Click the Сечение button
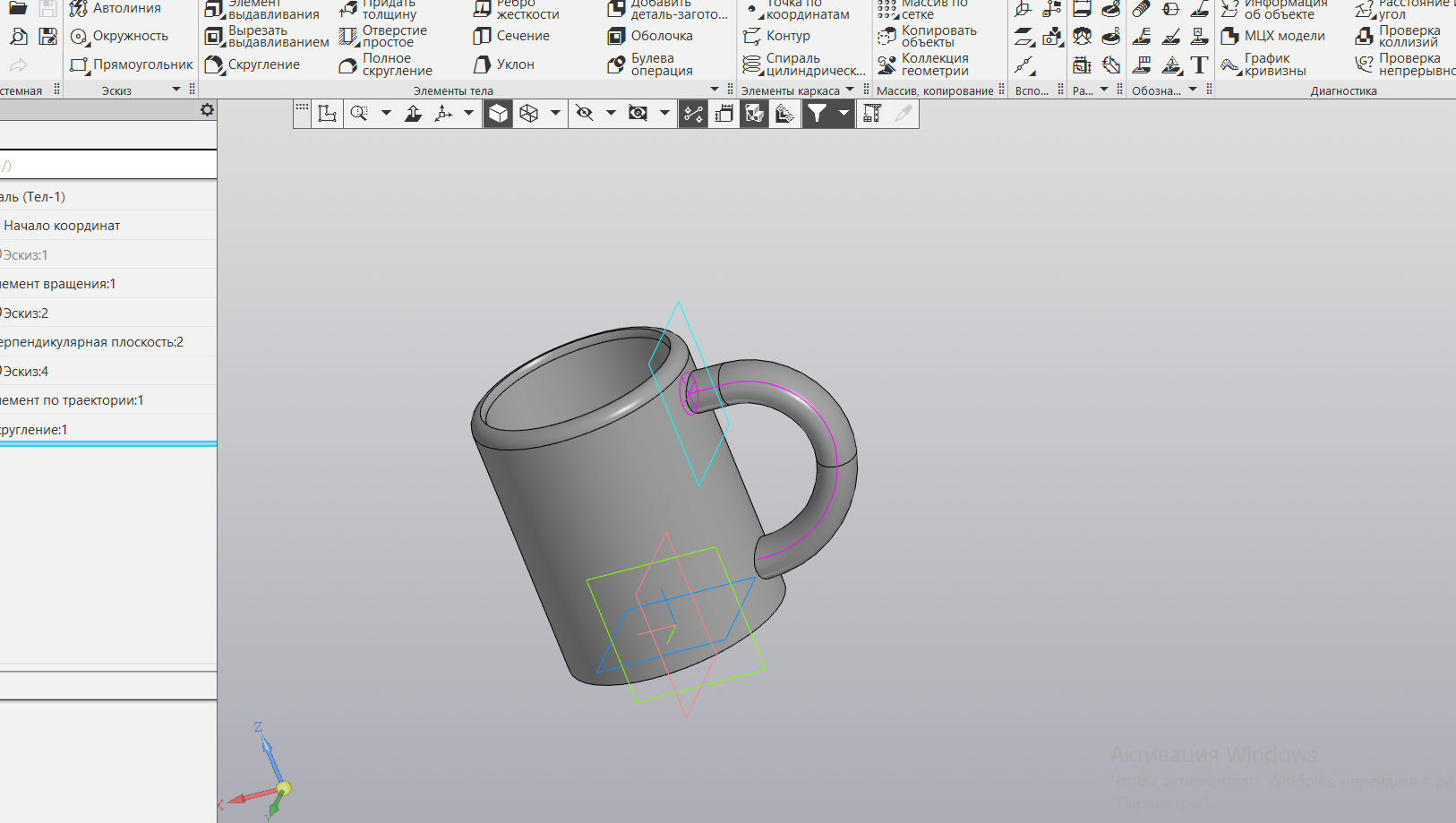The image size is (1456, 823). tap(511, 37)
